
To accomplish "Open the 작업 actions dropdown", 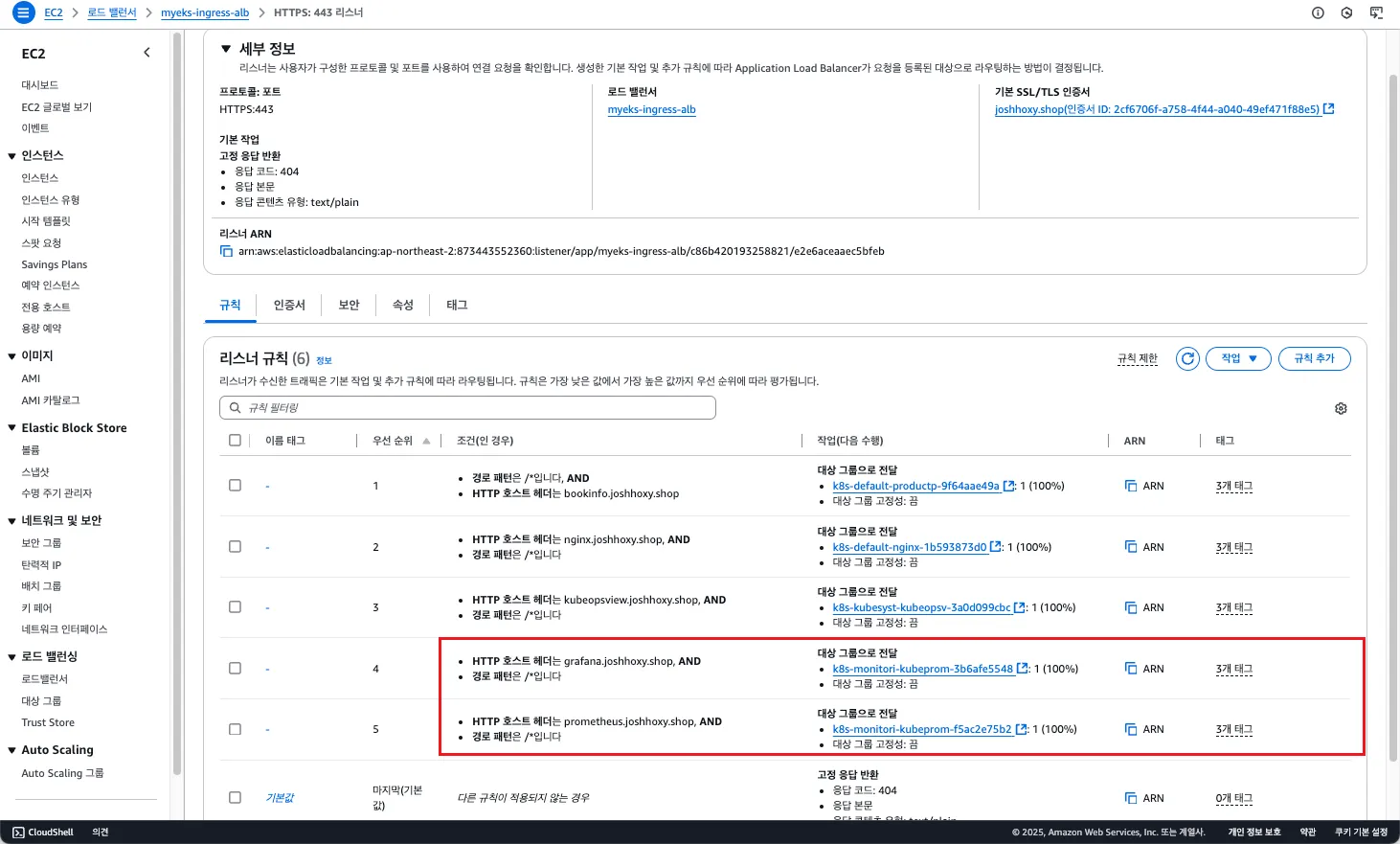I will (x=1238, y=358).
